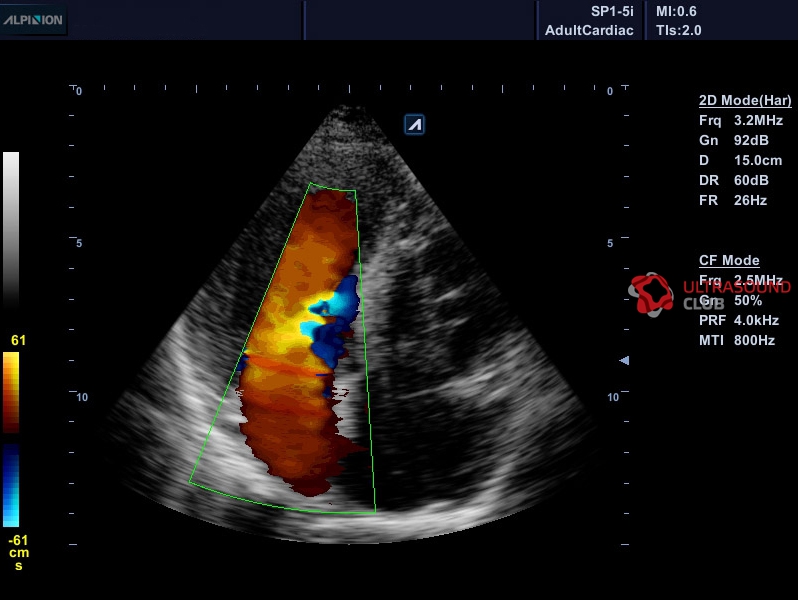Click the dynamic range 60dB value
Image resolution: width=800 pixels, height=600 pixels.
pos(751,180)
